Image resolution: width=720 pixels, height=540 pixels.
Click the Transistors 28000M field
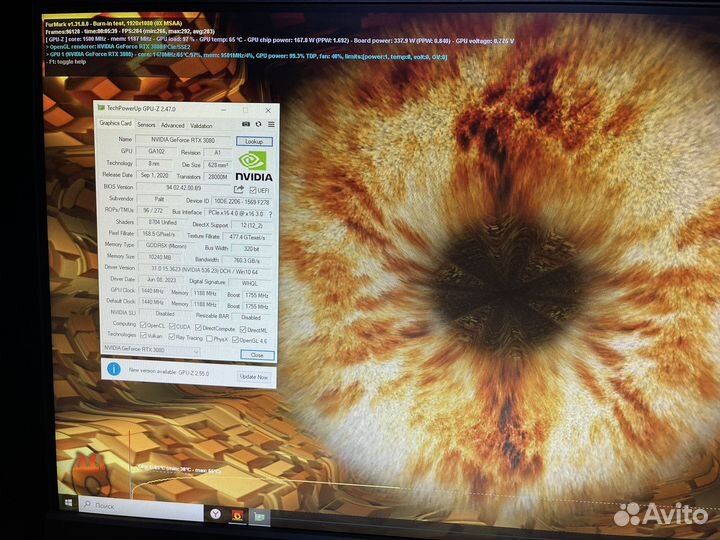tap(217, 177)
